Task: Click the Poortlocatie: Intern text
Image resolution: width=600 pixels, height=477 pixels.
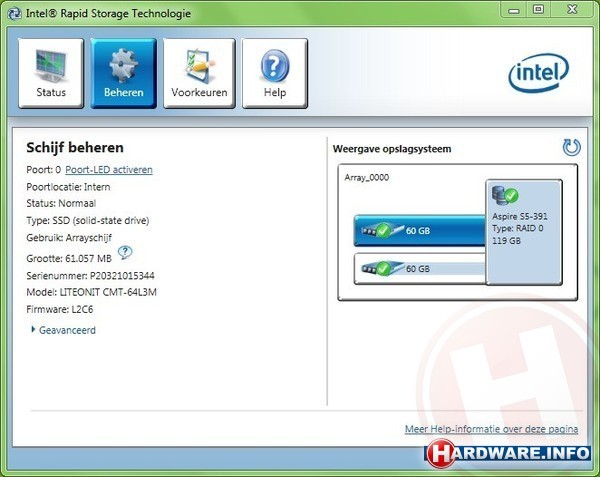Action: coord(68,187)
